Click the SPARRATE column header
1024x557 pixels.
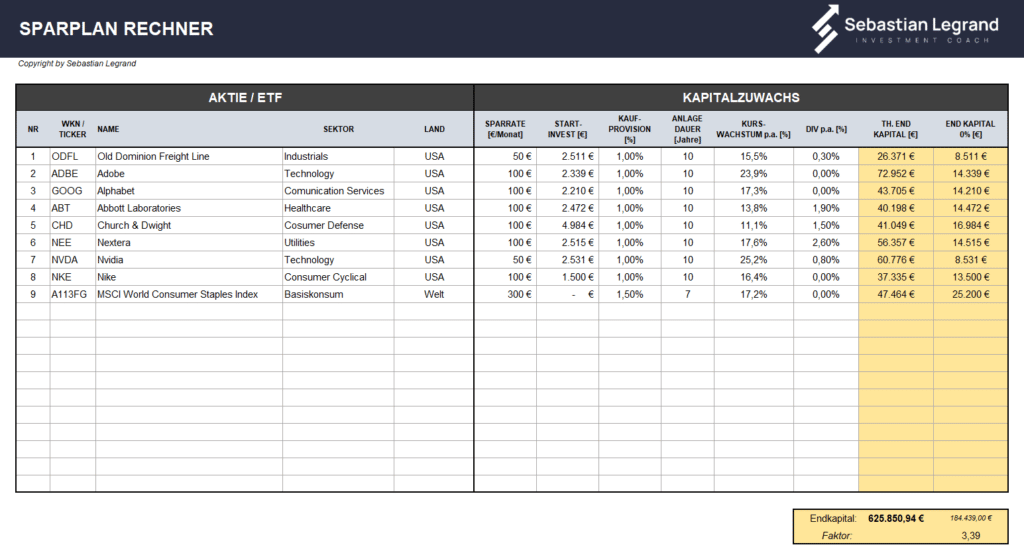[505, 129]
